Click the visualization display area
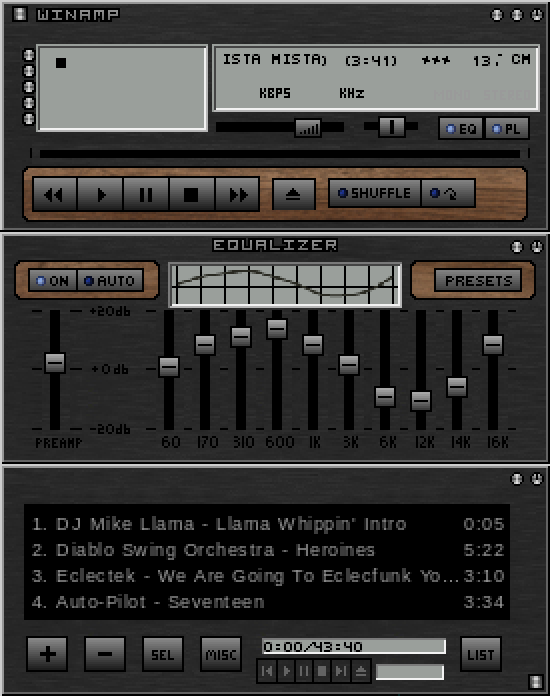Screen dimensions: 550x696 pos(122,88)
